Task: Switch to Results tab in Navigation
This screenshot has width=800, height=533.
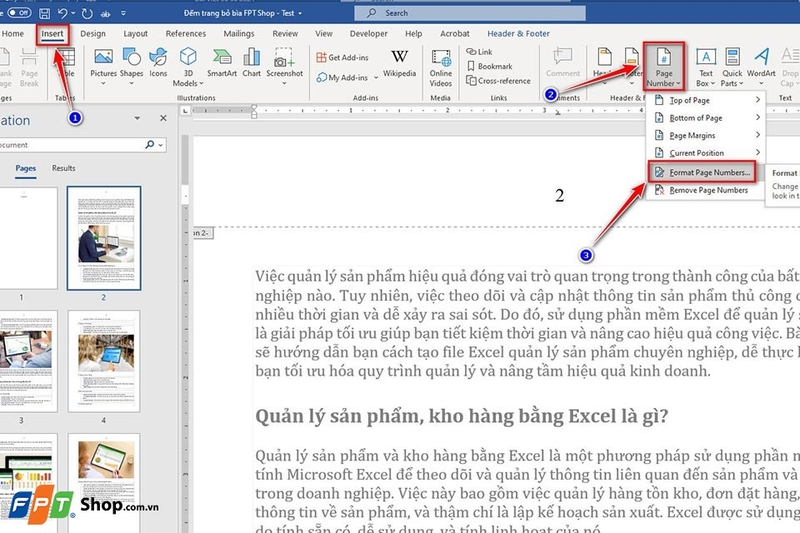Action: pyautogui.click(x=64, y=168)
